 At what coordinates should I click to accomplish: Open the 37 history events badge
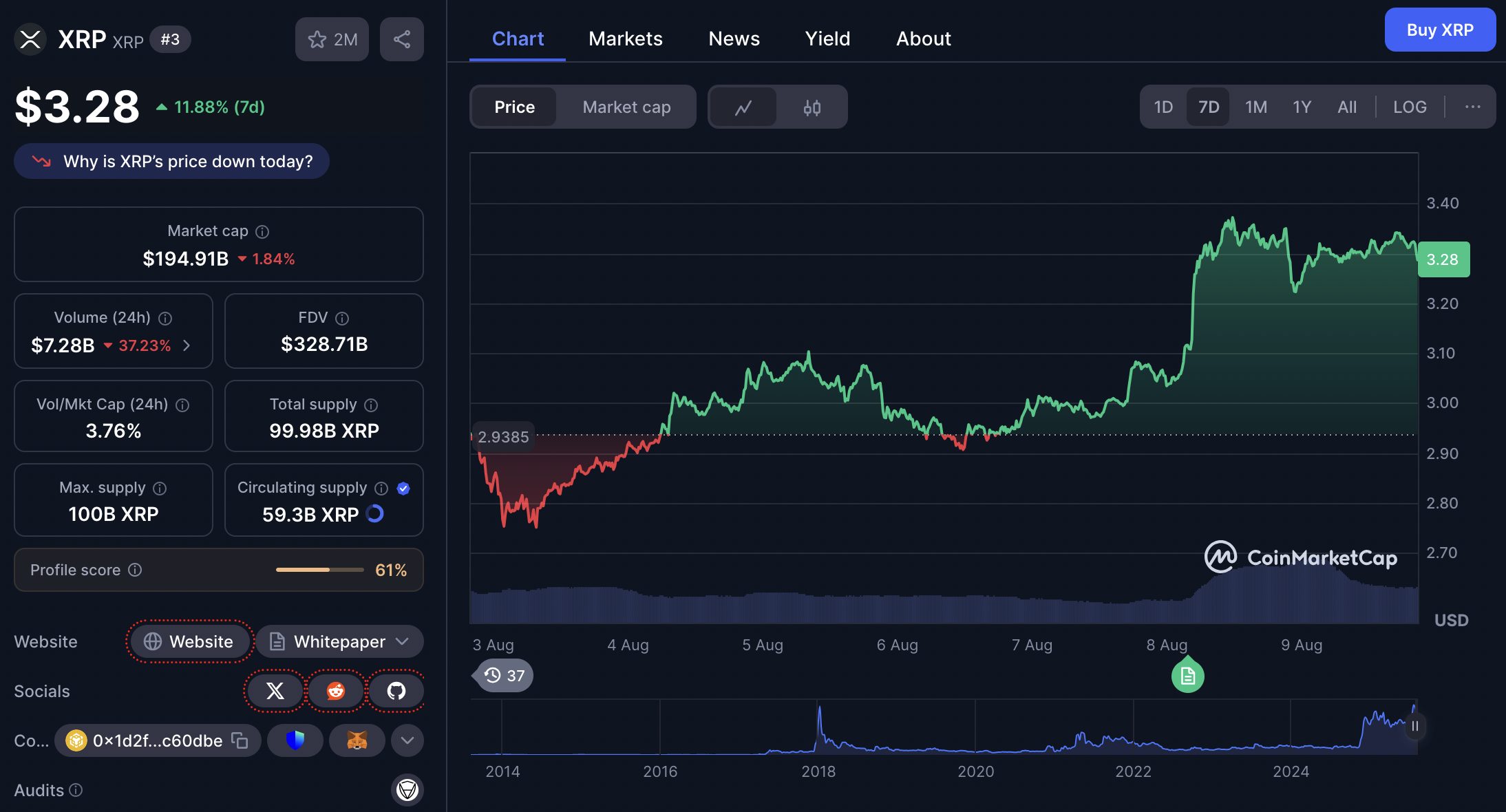click(x=504, y=676)
